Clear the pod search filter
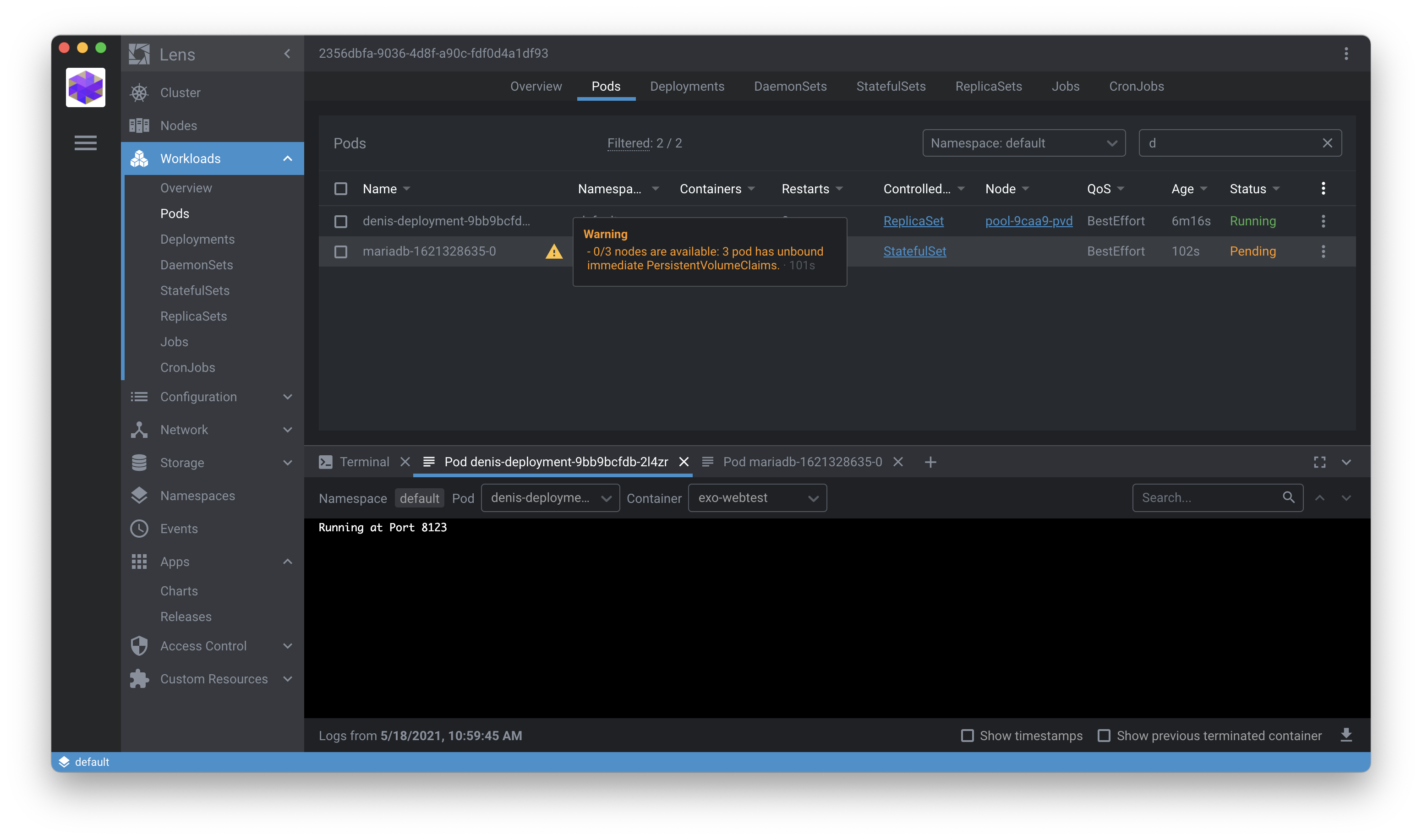1422x840 pixels. tap(1328, 143)
